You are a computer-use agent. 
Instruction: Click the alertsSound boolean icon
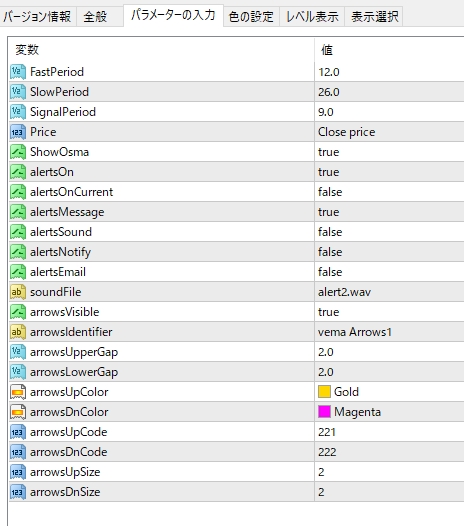click(17, 232)
